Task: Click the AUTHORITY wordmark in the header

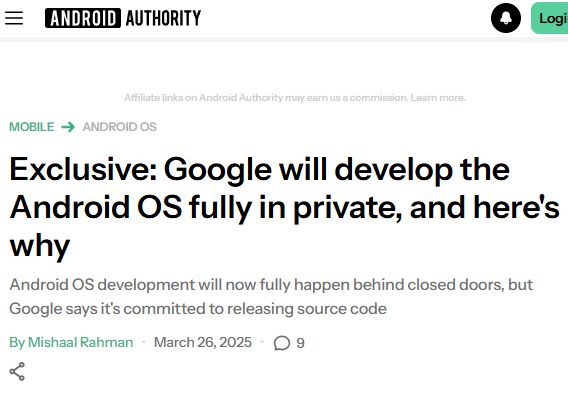Action: pos(163,18)
